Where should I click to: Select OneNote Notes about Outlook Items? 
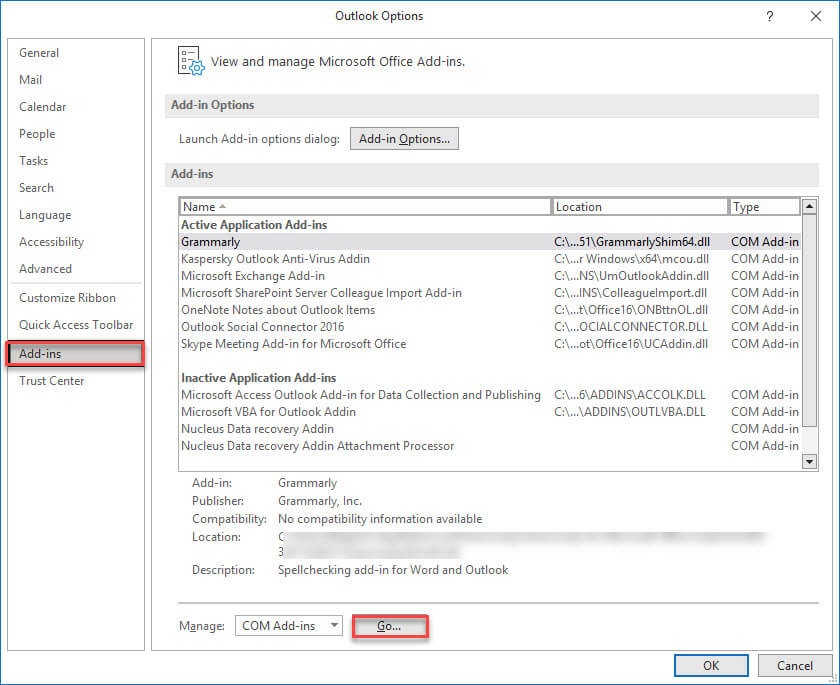tap(490, 310)
